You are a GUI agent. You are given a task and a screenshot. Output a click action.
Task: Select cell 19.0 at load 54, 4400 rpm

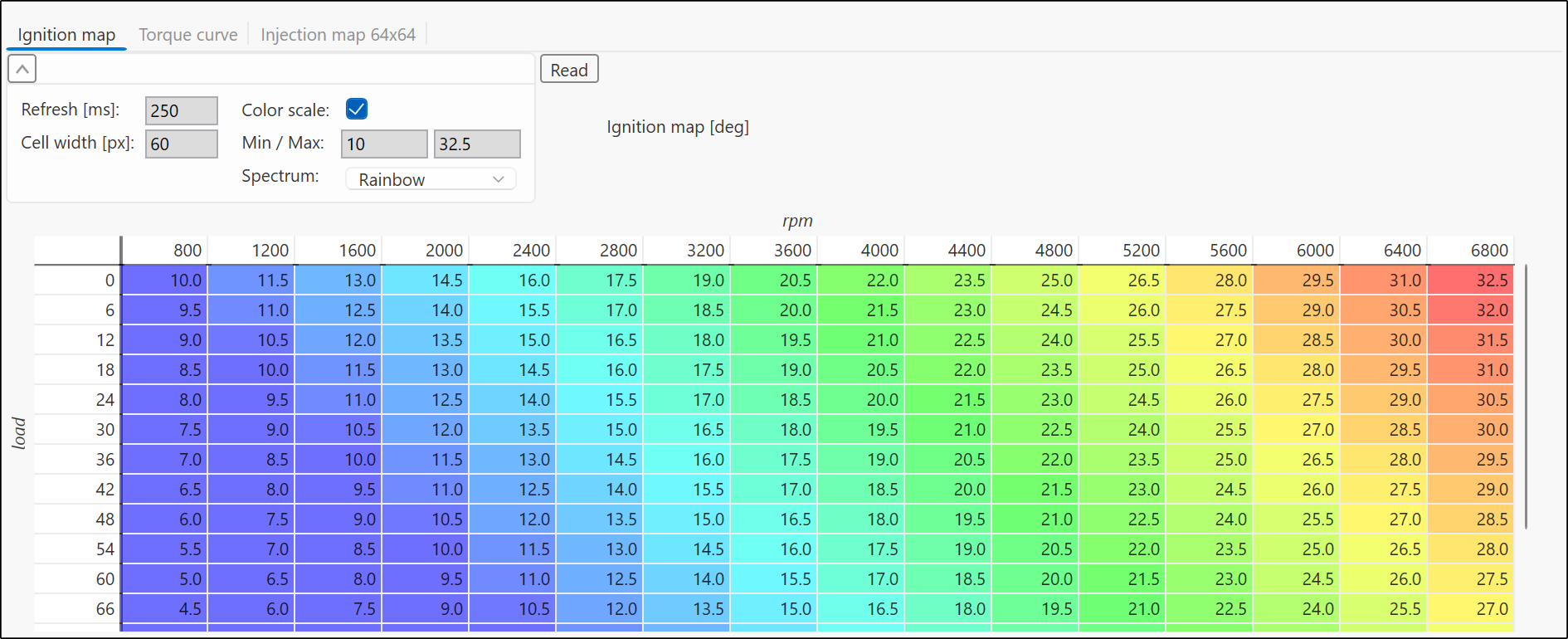coord(948,549)
